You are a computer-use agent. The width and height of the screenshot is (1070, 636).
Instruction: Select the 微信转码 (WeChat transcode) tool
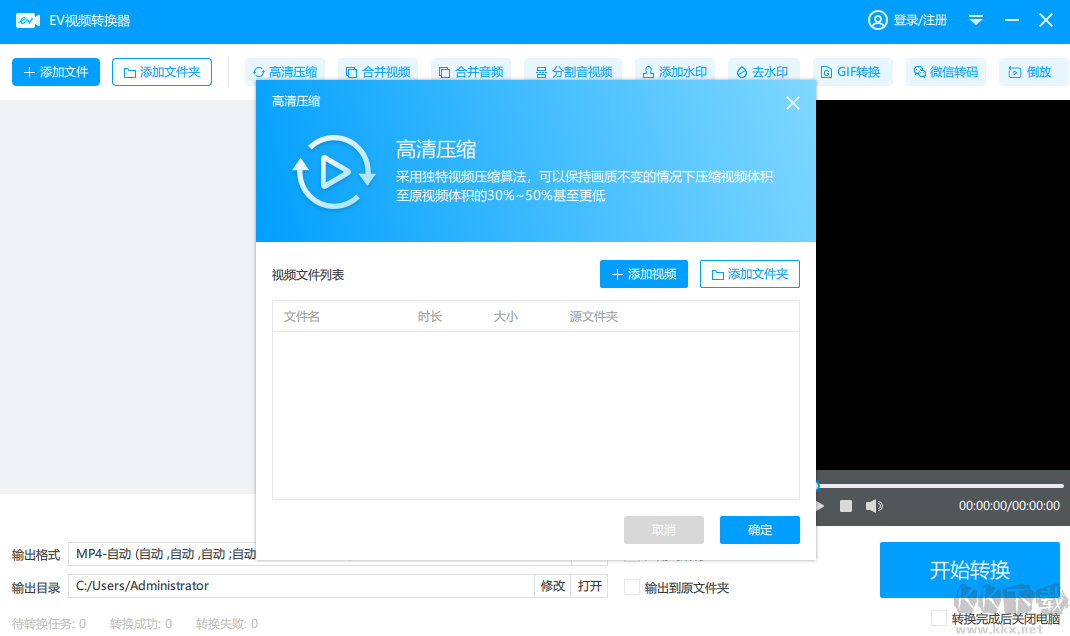tap(945, 71)
